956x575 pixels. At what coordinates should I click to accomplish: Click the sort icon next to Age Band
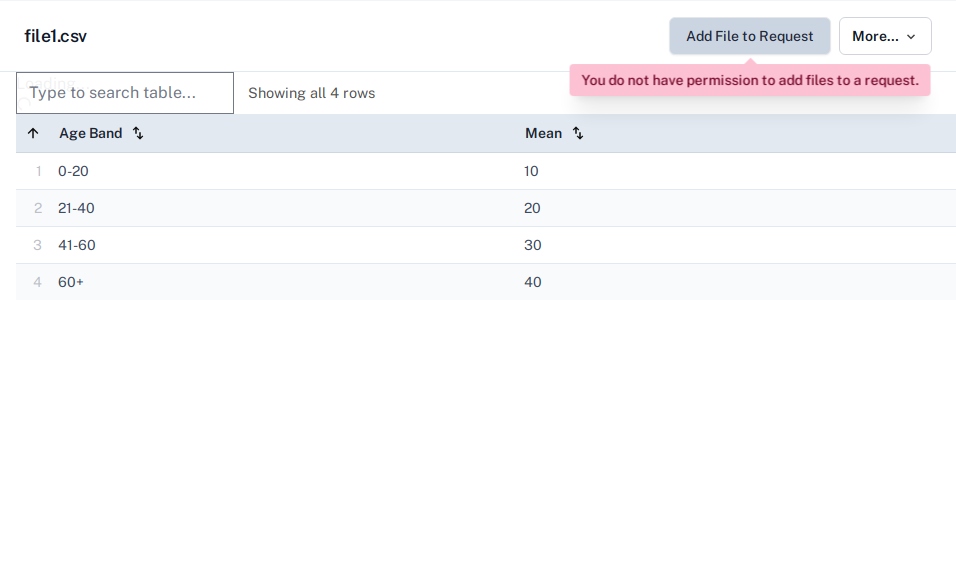pos(138,133)
